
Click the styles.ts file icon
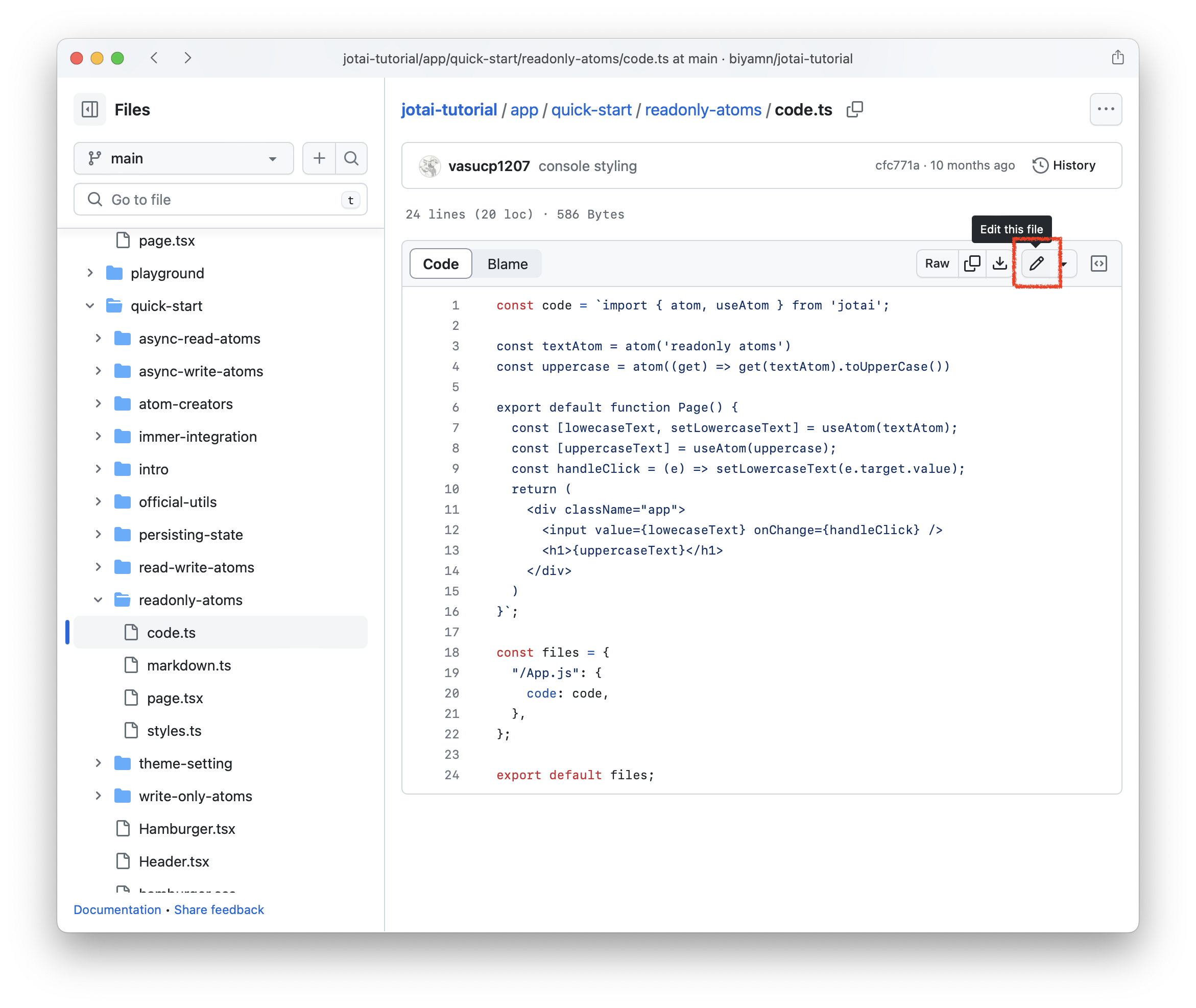pos(131,730)
